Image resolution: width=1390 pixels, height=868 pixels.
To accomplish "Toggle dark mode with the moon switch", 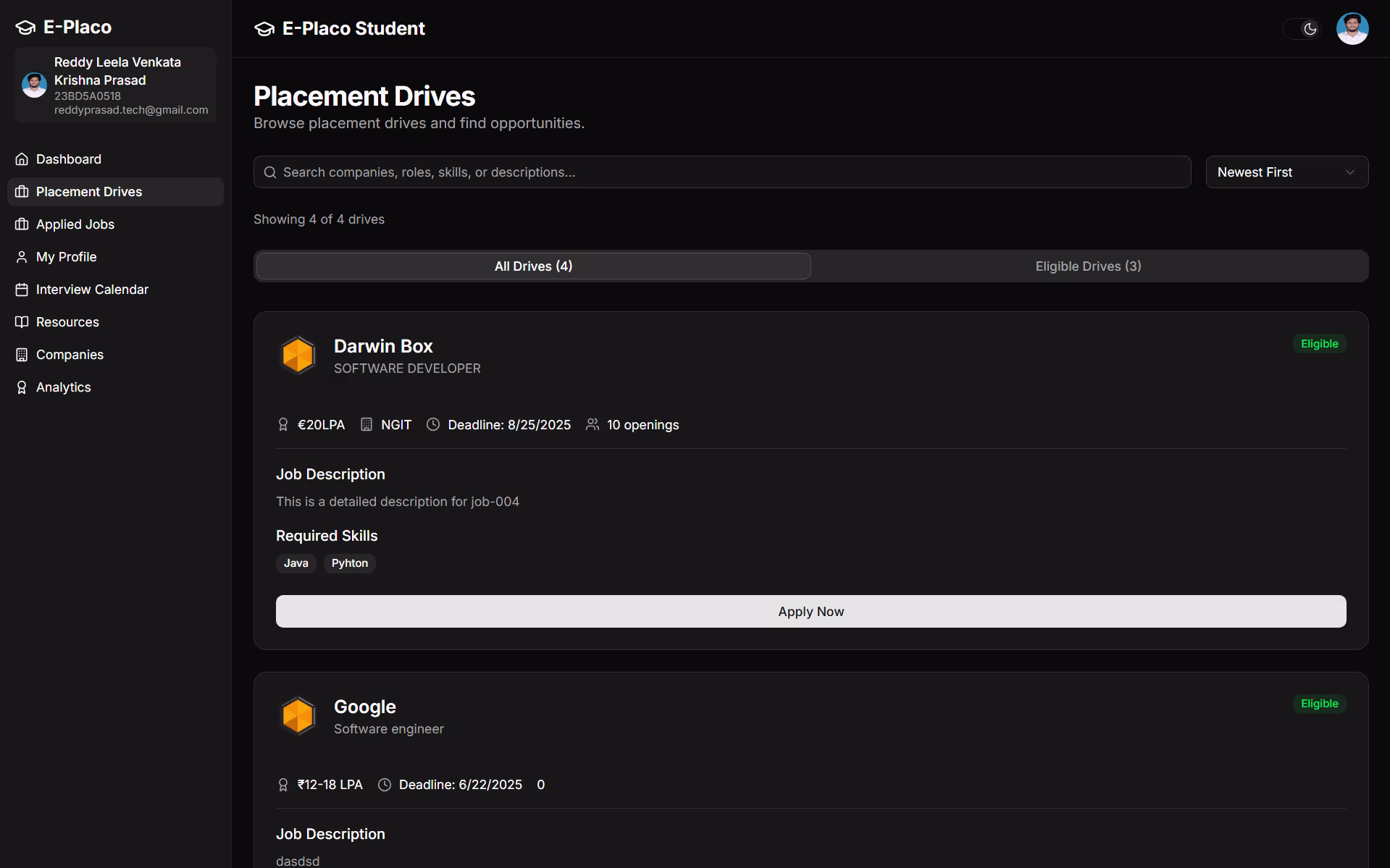I will coord(1310,29).
